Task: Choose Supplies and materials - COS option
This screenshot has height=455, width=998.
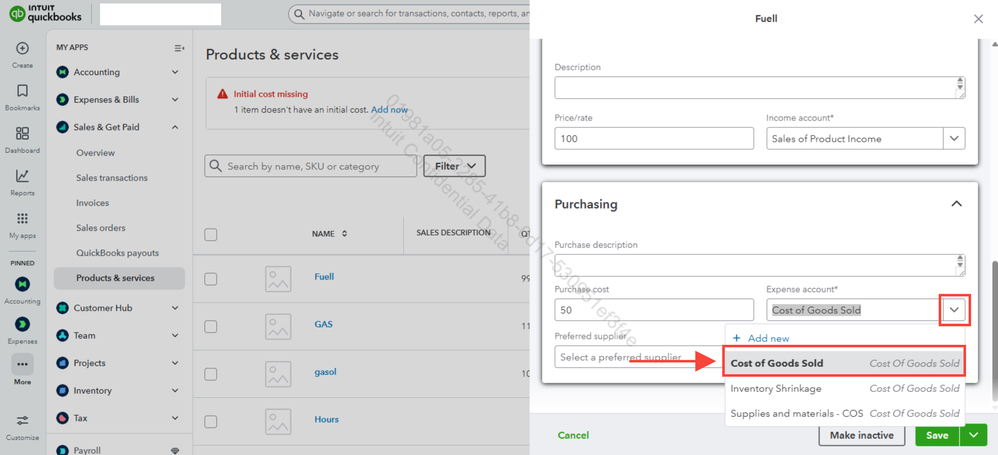Action: click(x=845, y=414)
